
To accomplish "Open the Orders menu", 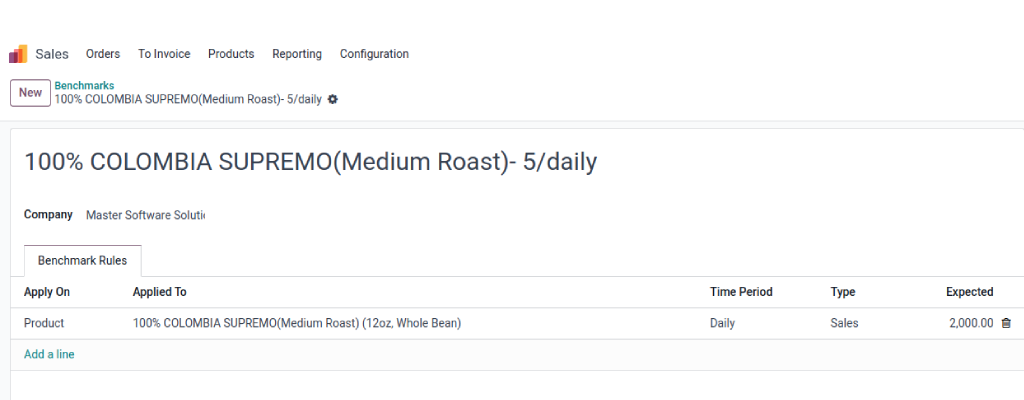I will pos(103,54).
